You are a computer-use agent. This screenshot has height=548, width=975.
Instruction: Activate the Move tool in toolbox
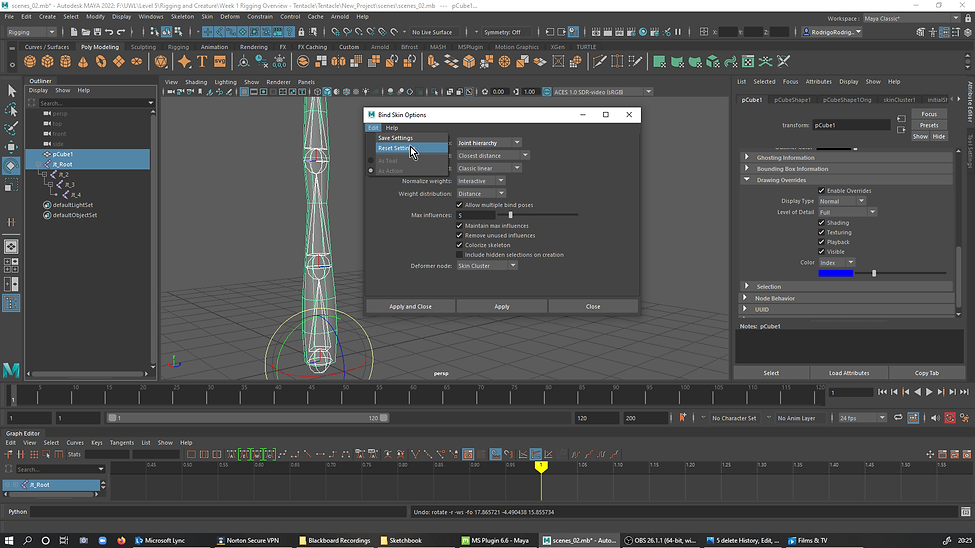(x=11, y=147)
